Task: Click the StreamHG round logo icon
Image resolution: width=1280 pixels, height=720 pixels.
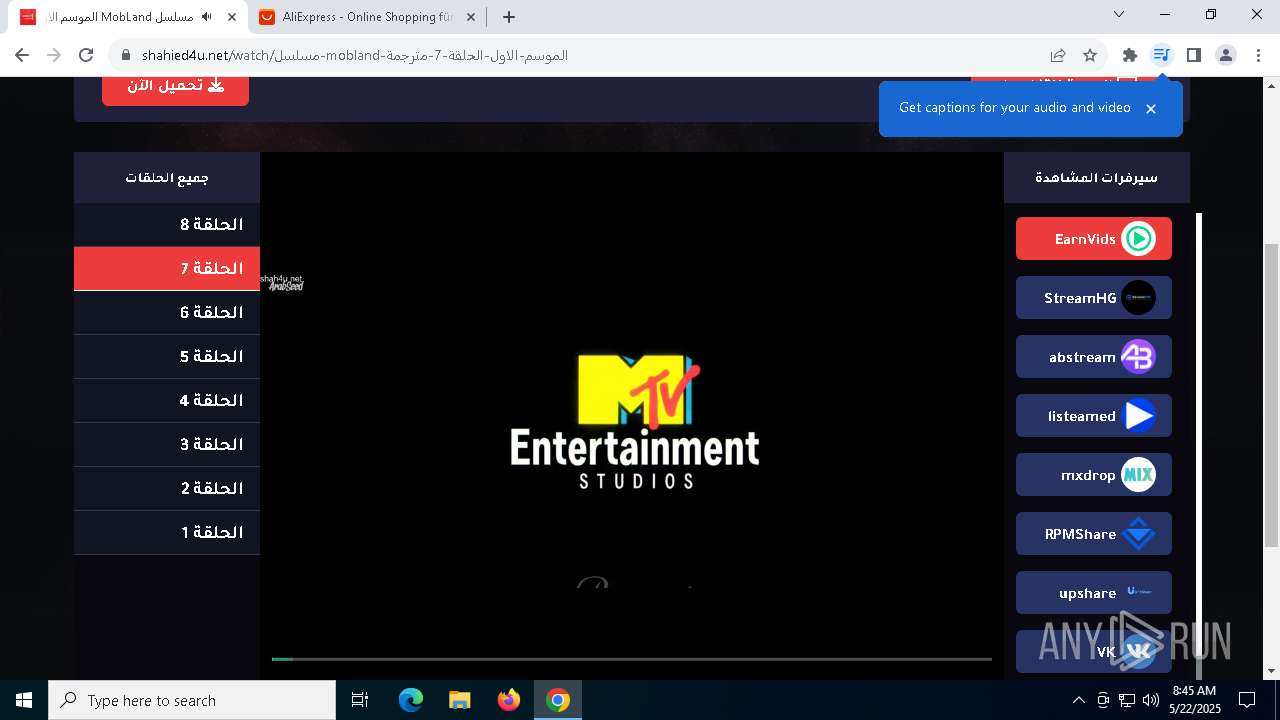Action: click(x=1138, y=298)
